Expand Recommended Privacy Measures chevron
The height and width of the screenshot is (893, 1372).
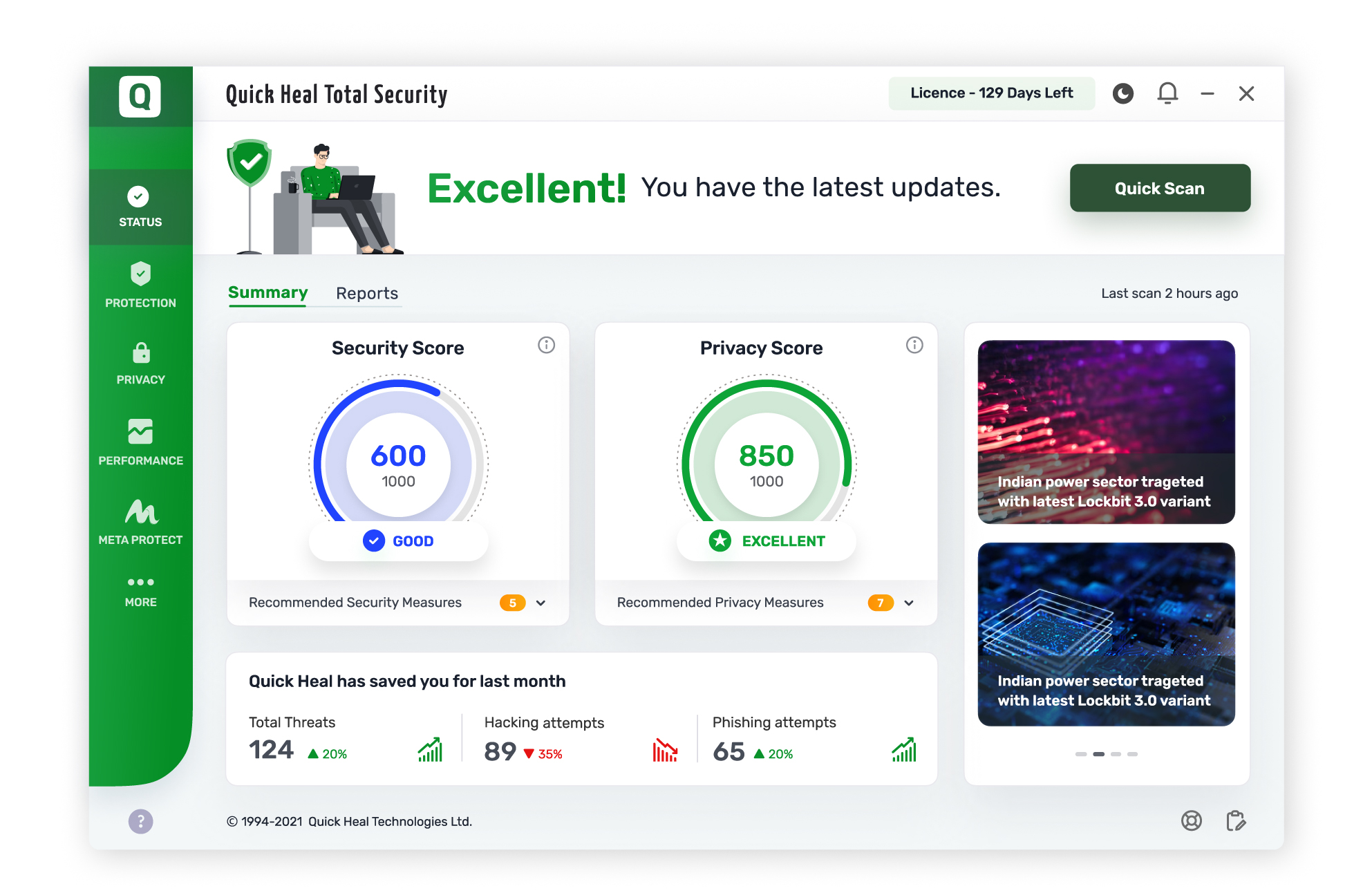tap(908, 603)
